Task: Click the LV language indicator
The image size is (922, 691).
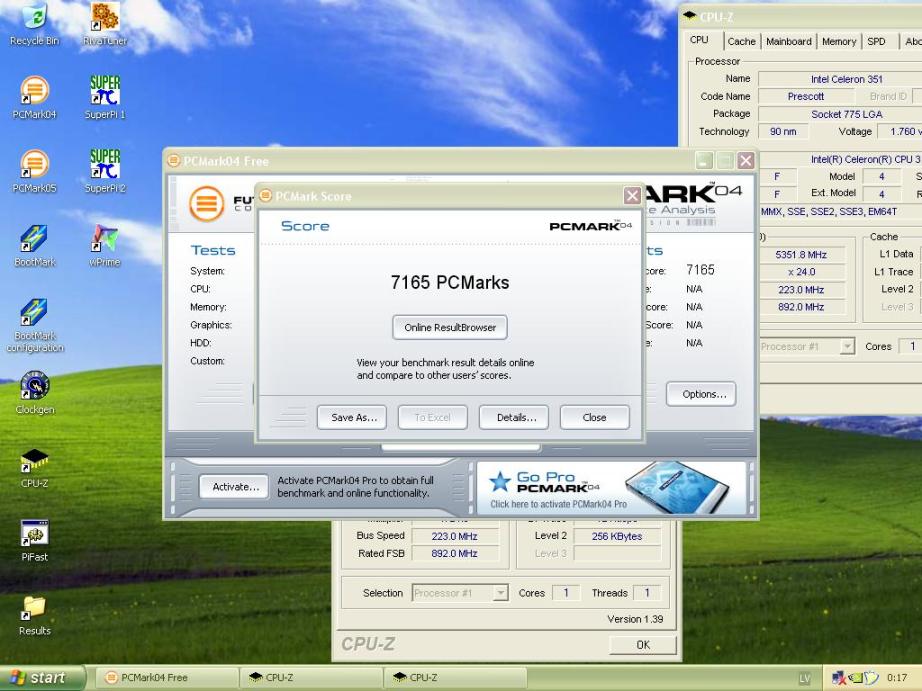Action: click(804, 678)
